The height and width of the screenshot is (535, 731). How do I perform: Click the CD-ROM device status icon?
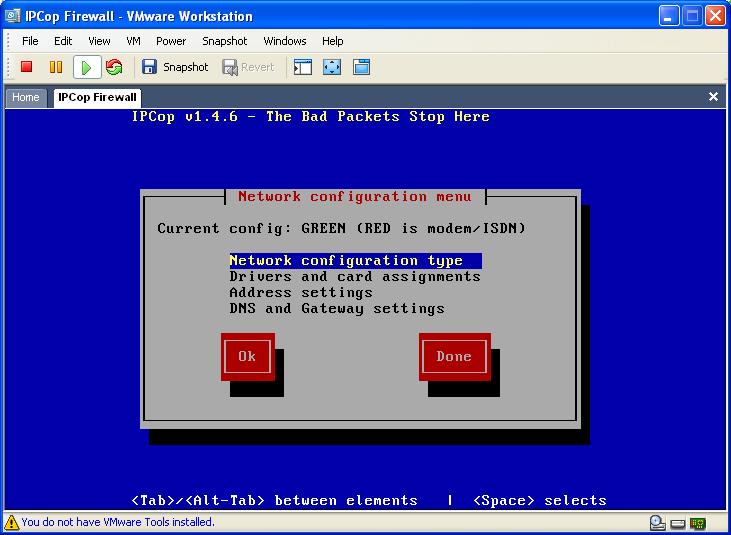[657, 522]
